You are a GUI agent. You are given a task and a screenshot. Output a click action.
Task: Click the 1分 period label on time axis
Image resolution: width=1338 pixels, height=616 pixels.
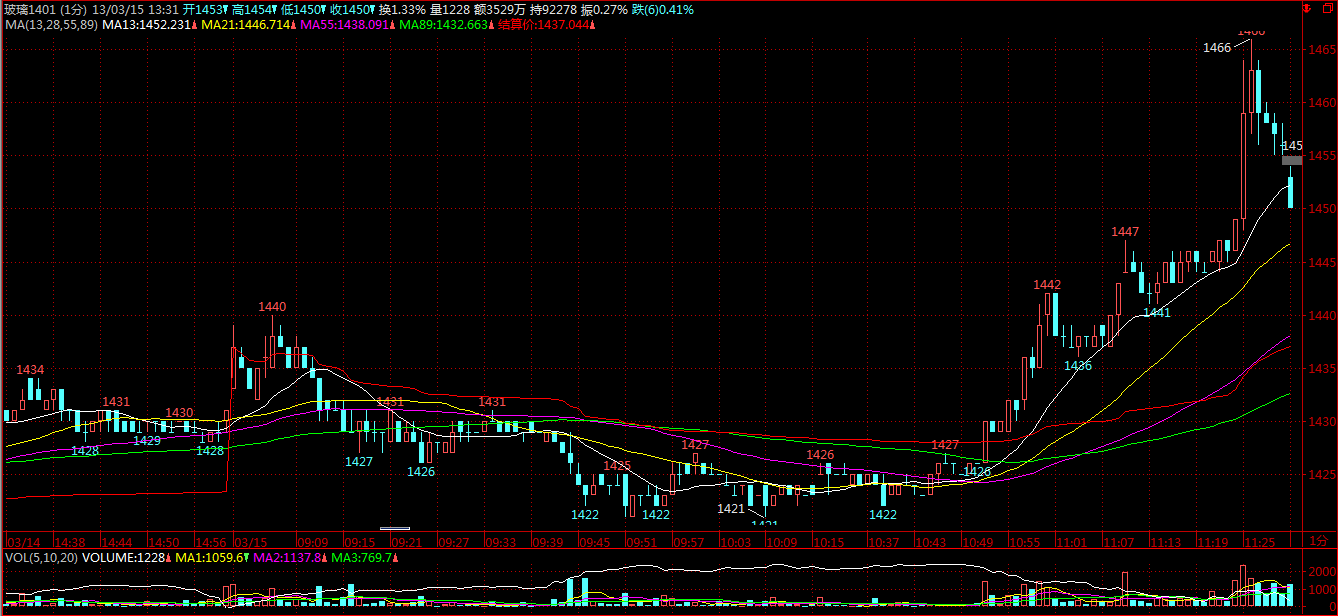click(x=1318, y=540)
